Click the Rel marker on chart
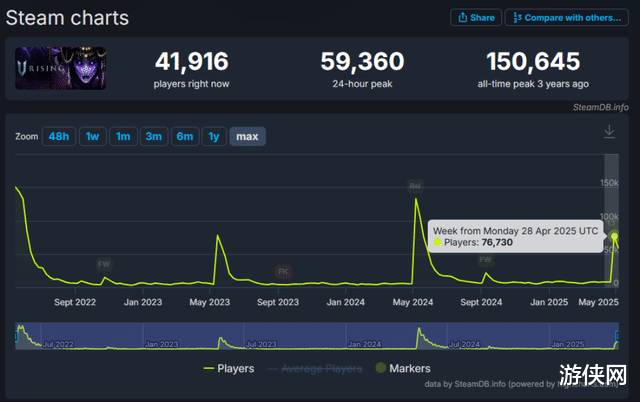This screenshot has width=640, height=402. click(415, 186)
